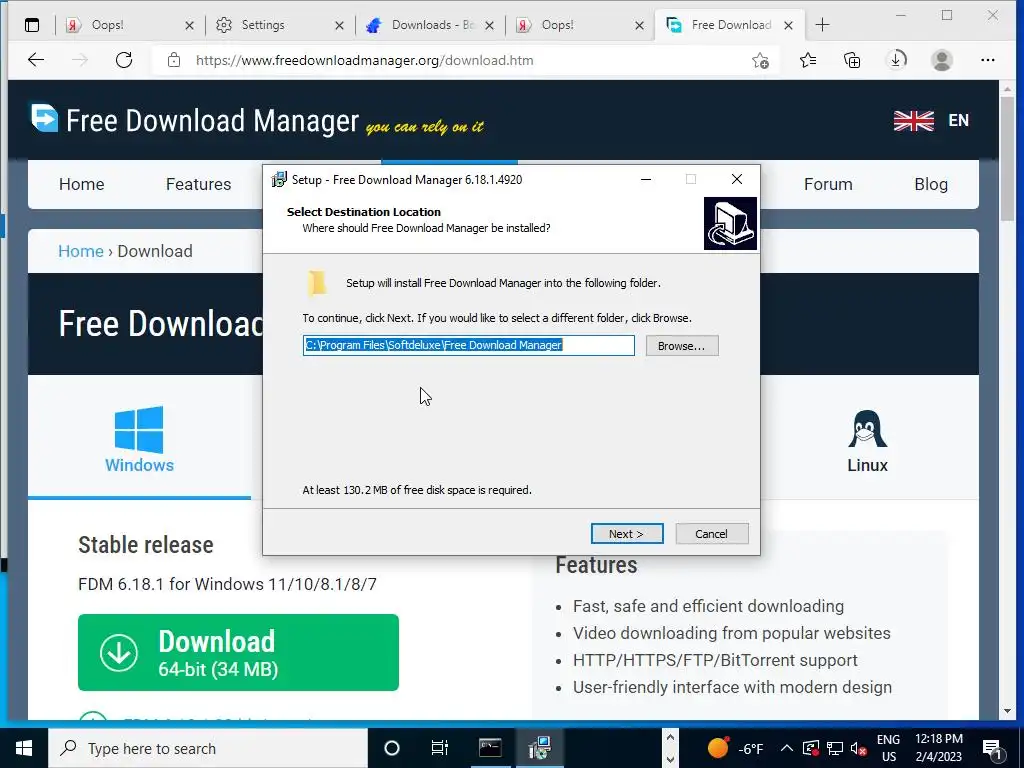
Task: Click the Setup title bar installer icon
Action: tap(279, 180)
